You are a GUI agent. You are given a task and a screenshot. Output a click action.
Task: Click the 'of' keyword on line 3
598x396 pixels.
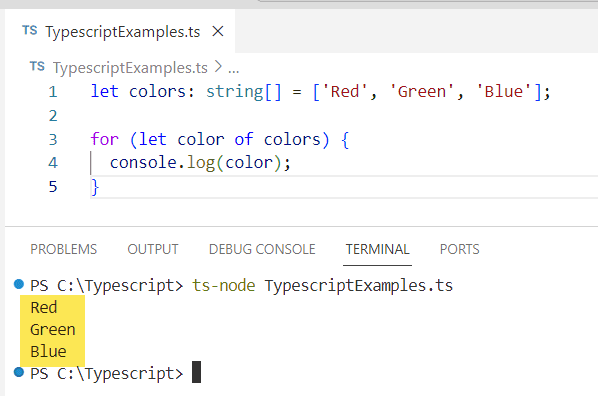coord(244,139)
